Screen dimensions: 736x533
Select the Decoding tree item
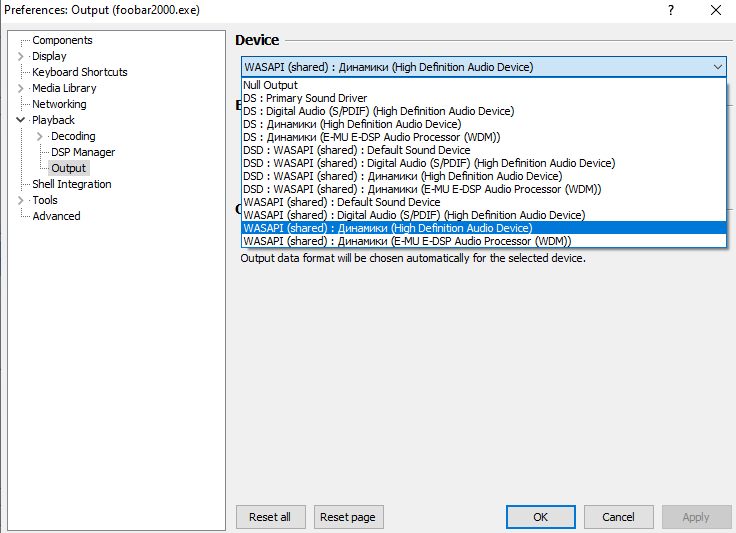tap(73, 136)
